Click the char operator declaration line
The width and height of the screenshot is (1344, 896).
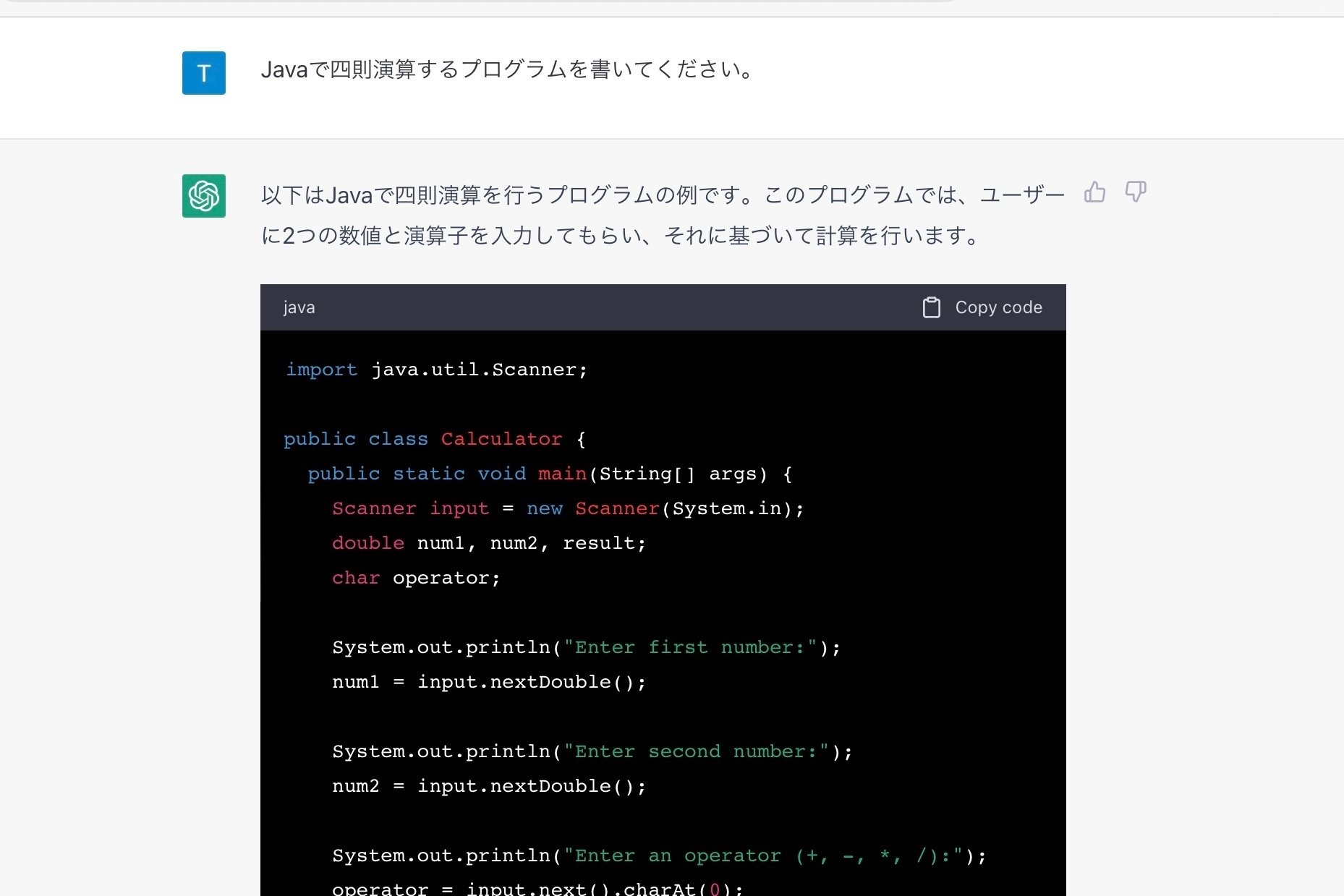[416, 578]
